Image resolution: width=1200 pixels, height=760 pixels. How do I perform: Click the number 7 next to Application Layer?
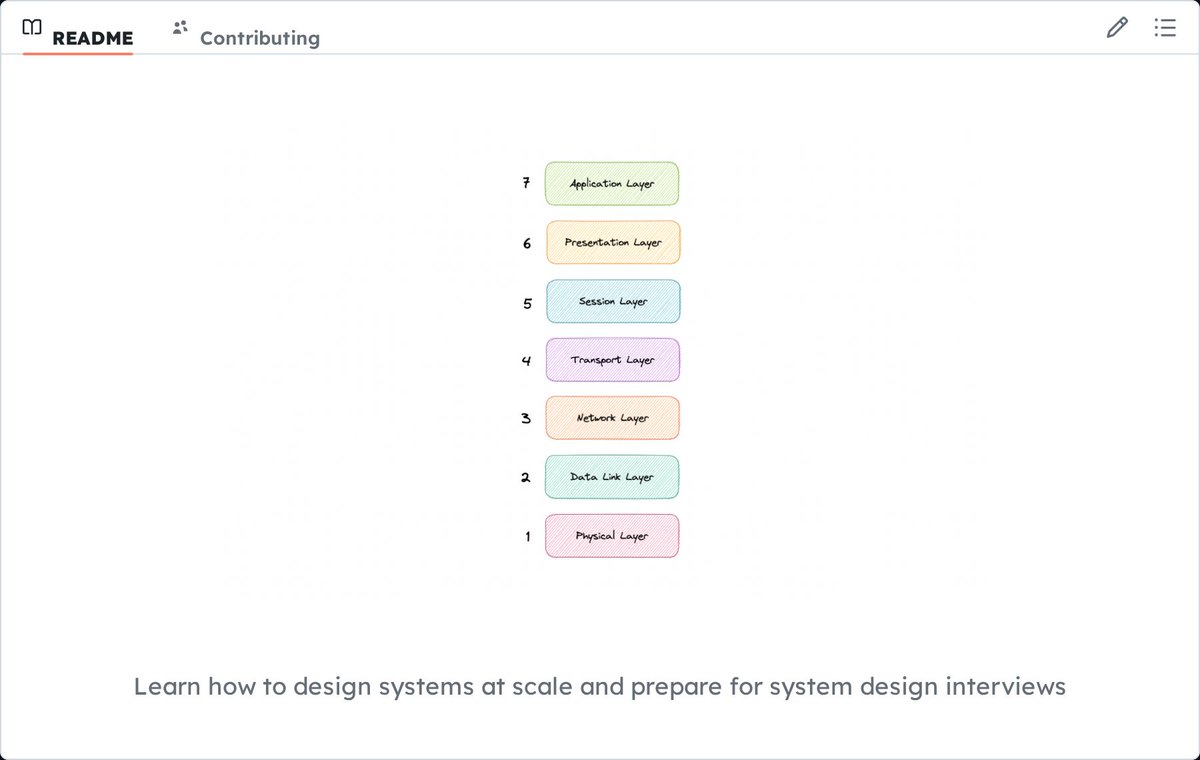point(526,183)
